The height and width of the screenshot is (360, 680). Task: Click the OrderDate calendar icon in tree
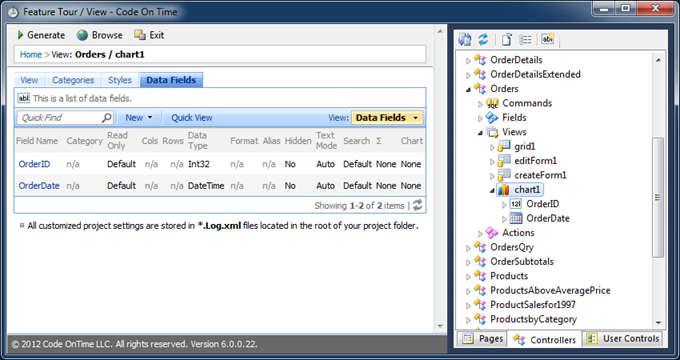(516, 218)
